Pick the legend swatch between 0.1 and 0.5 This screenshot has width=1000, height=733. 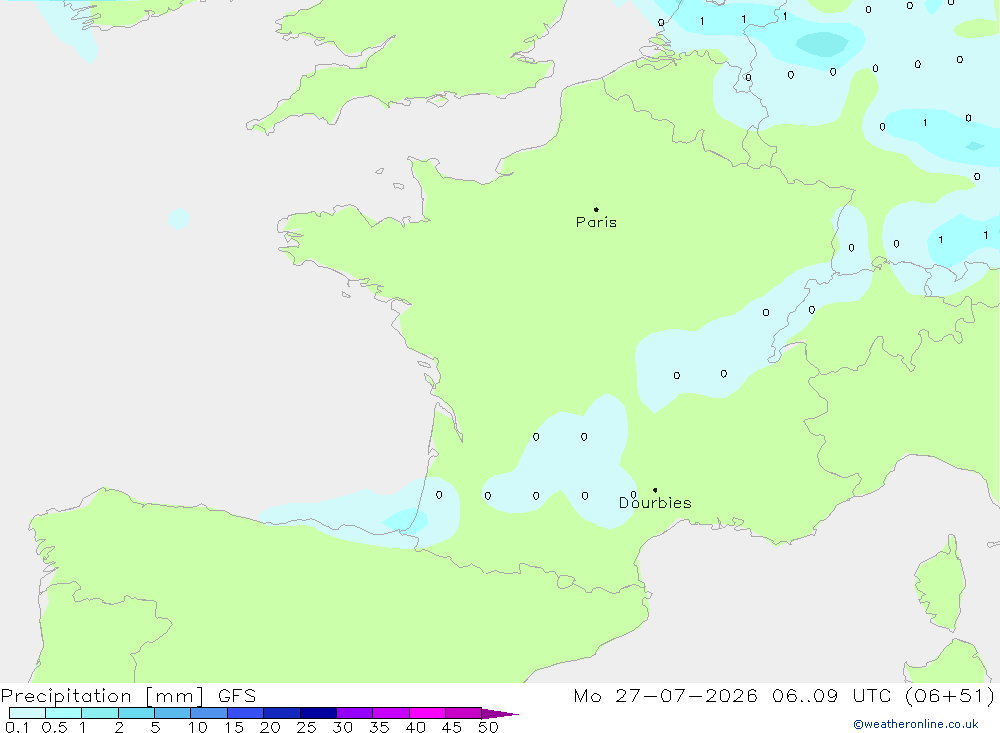tap(27, 713)
